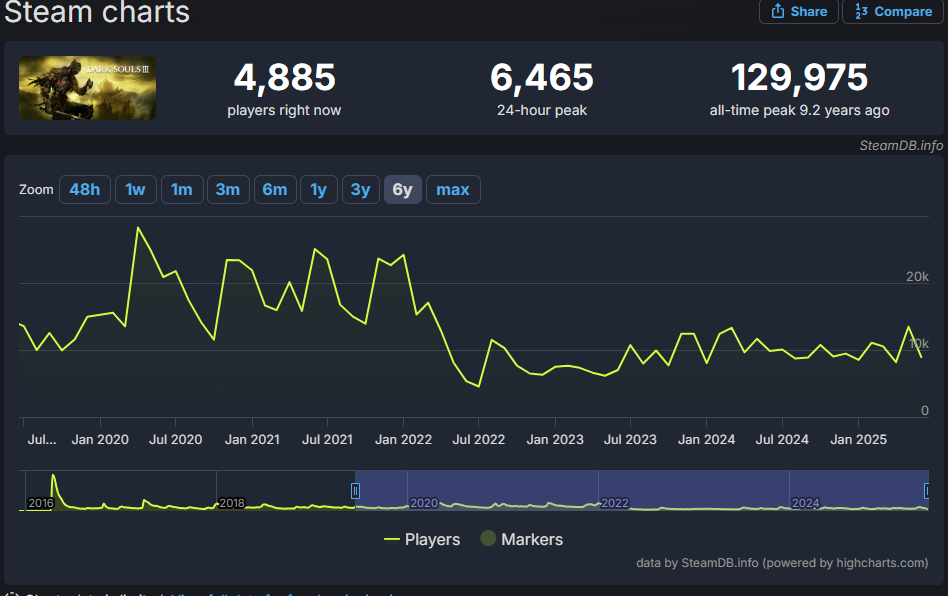The height and width of the screenshot is (596, 948).
Task: Click the Share button
Action: pos(799,11)
